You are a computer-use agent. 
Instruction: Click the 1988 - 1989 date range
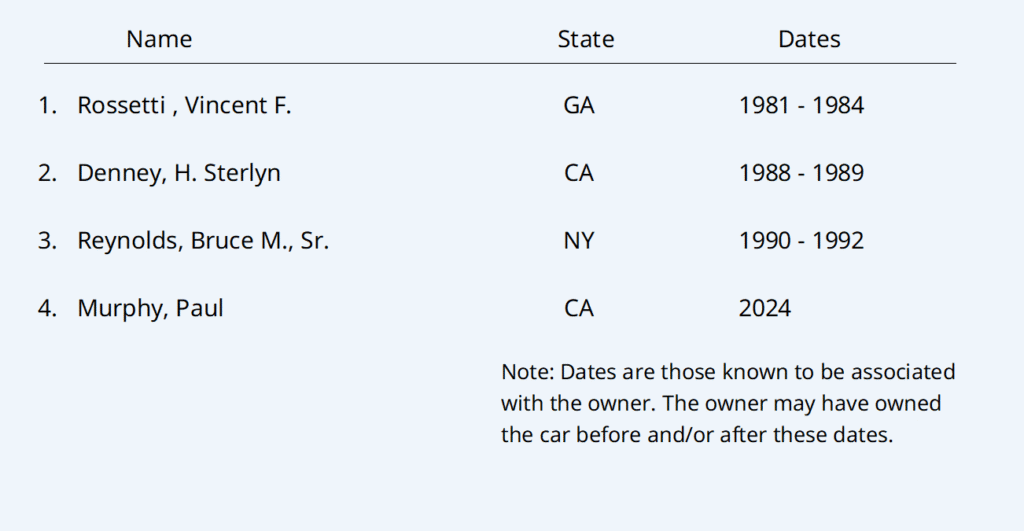[x=801, y=173]
